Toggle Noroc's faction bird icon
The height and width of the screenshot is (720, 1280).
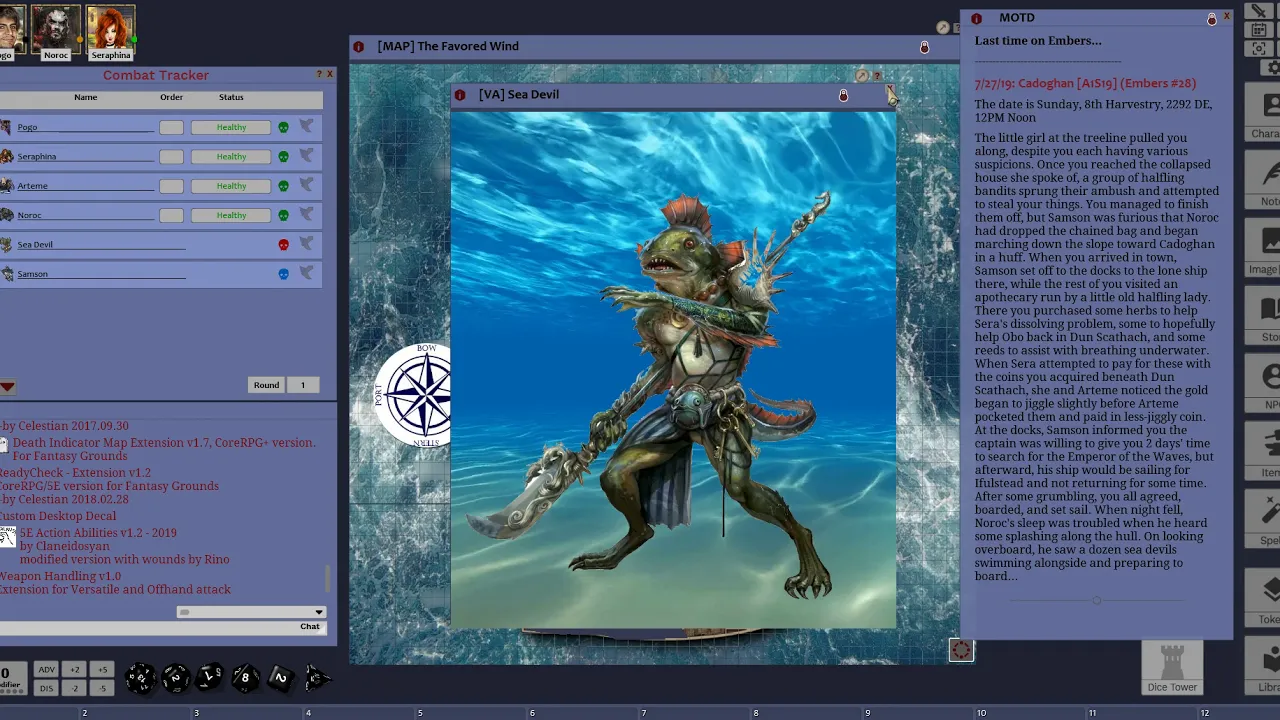pyautogui.click(x=306, y=214)
